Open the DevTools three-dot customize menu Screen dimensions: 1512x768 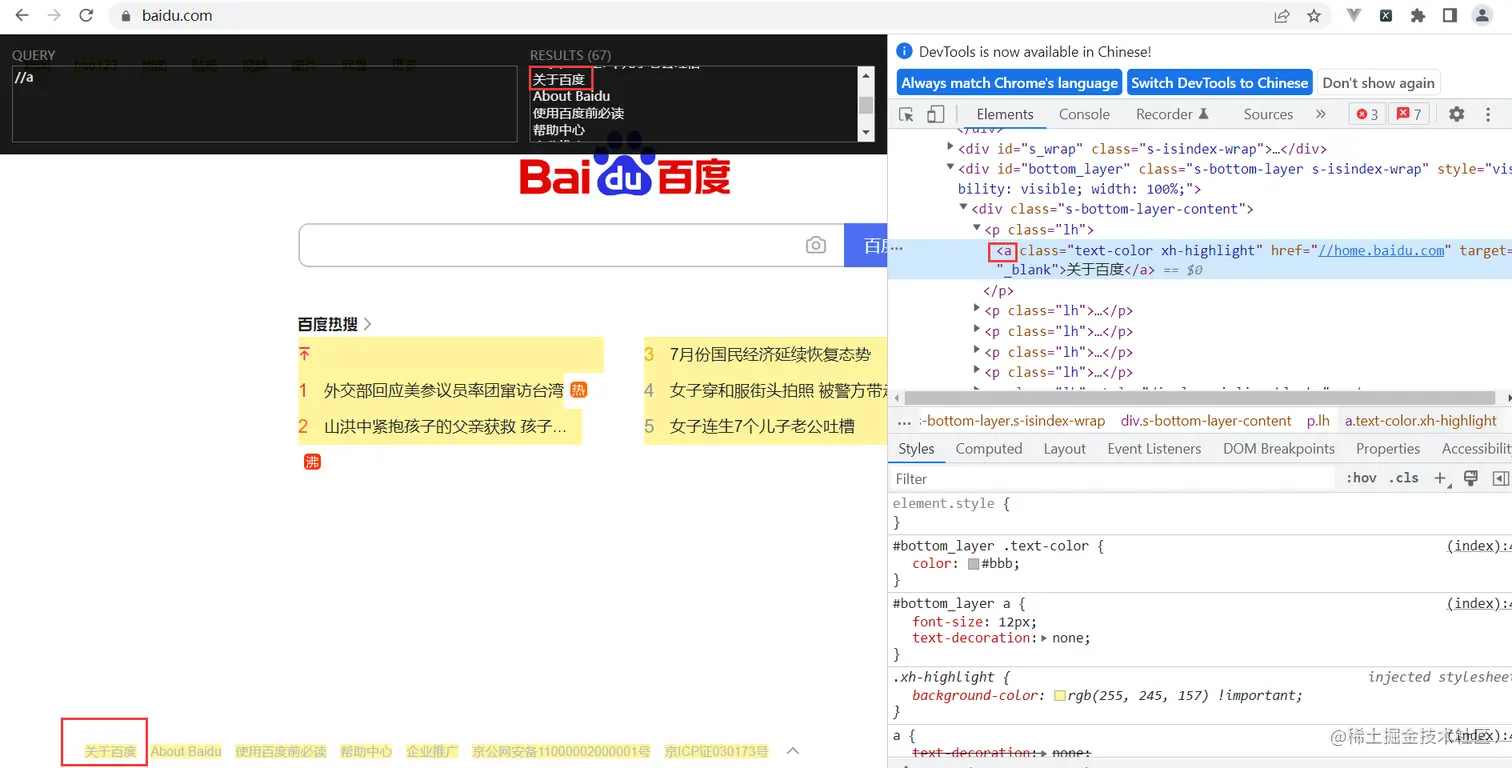coord(1489,114)
